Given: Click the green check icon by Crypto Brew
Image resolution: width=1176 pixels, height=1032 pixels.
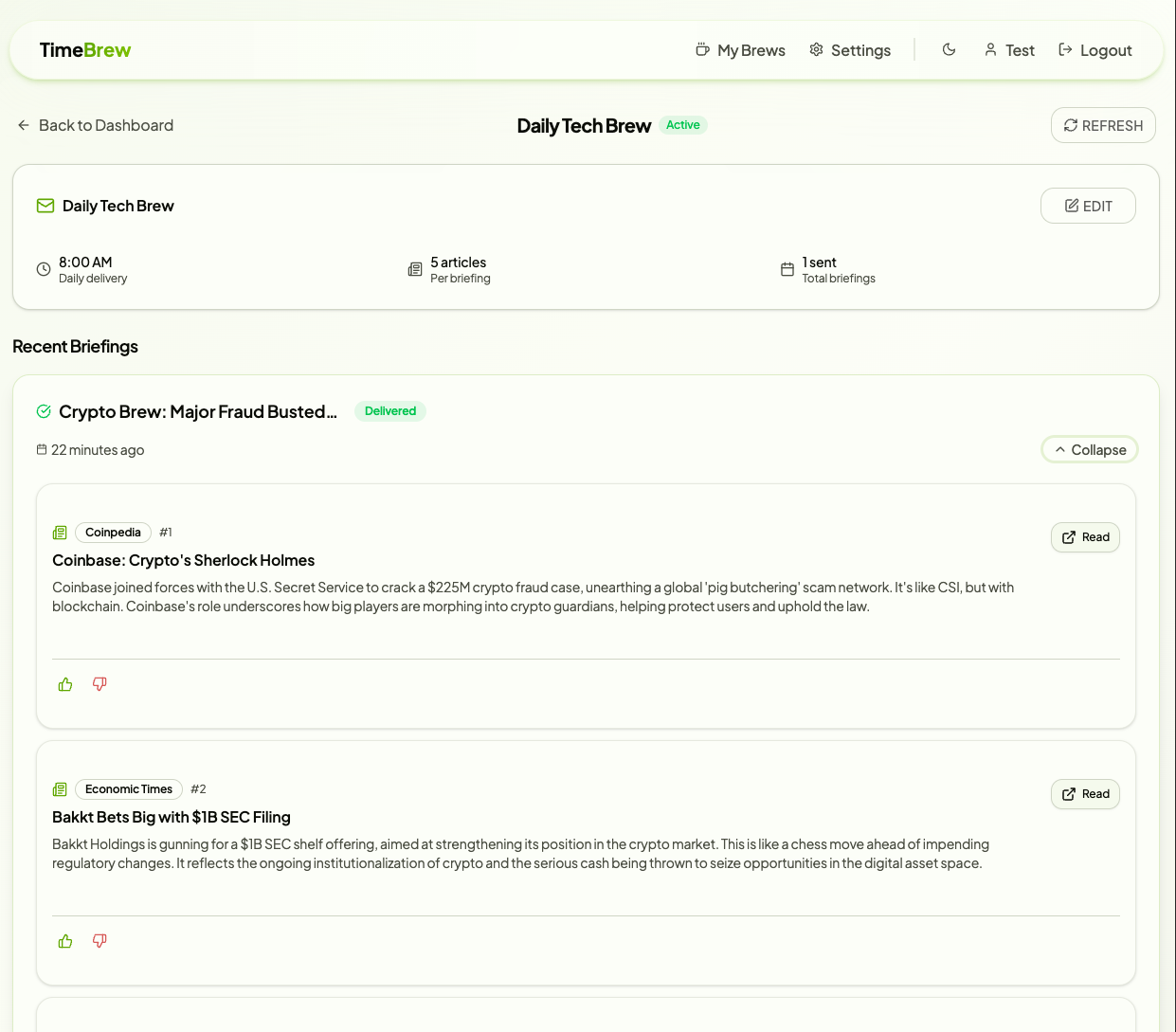Looking at the screenshot, I should tap(44, 411).
